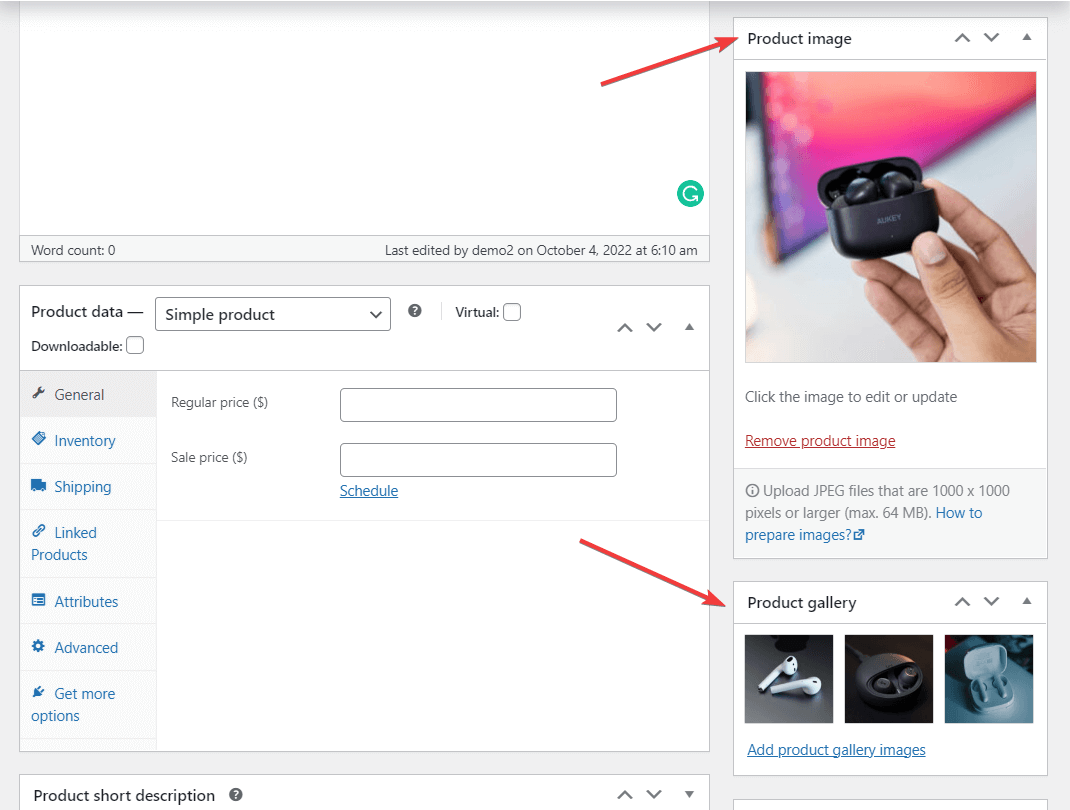Screen dimensions: 1070x810
Task: Move Product data panel up
Action: (624, 328)
